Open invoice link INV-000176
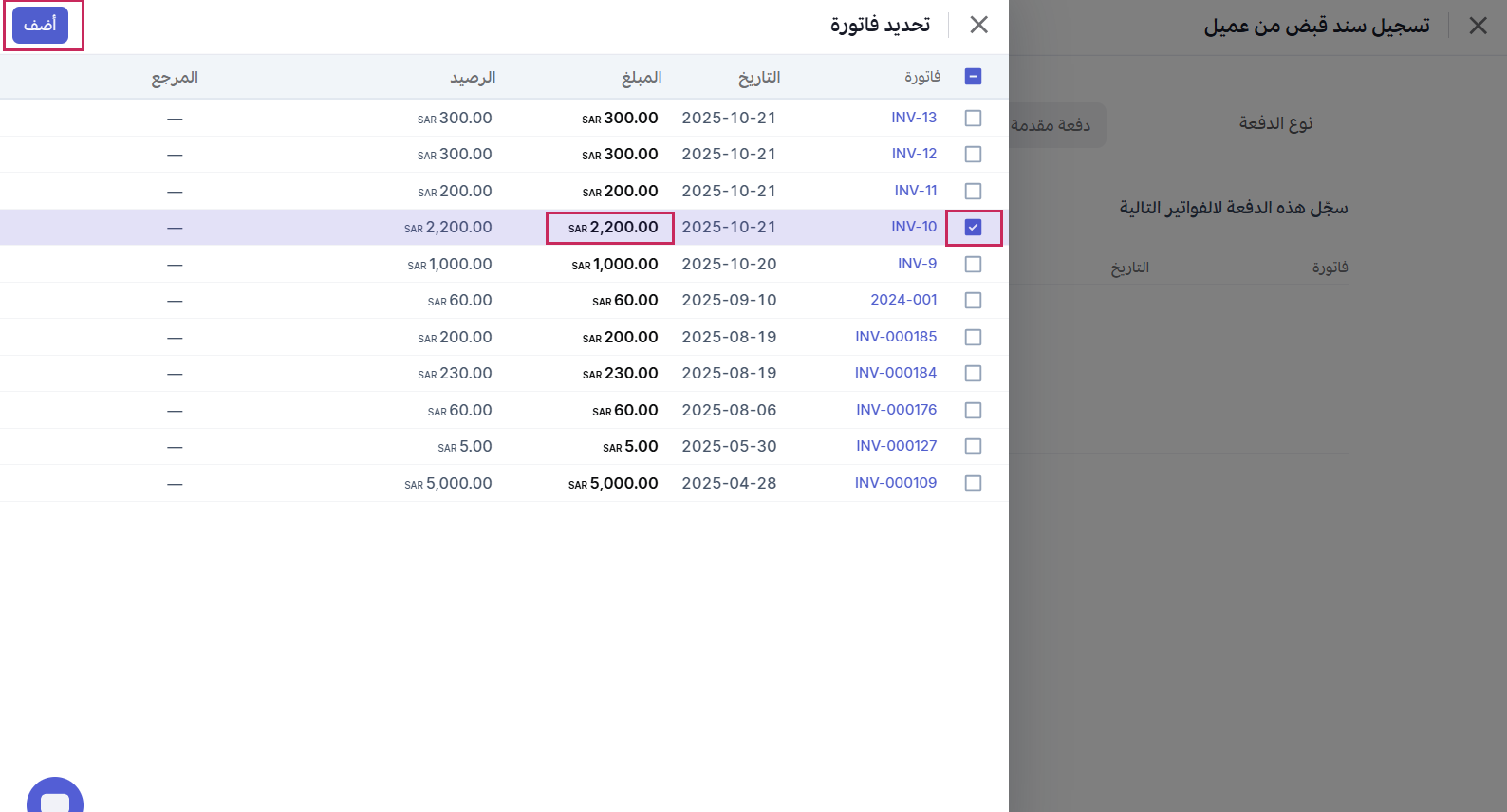 pyautogui.click(x=896, y=410)
